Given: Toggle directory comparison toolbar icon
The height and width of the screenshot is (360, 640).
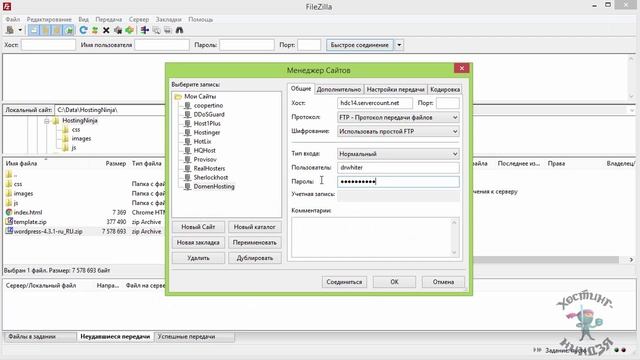Looking at the screenshot, I should click(156, 30).
